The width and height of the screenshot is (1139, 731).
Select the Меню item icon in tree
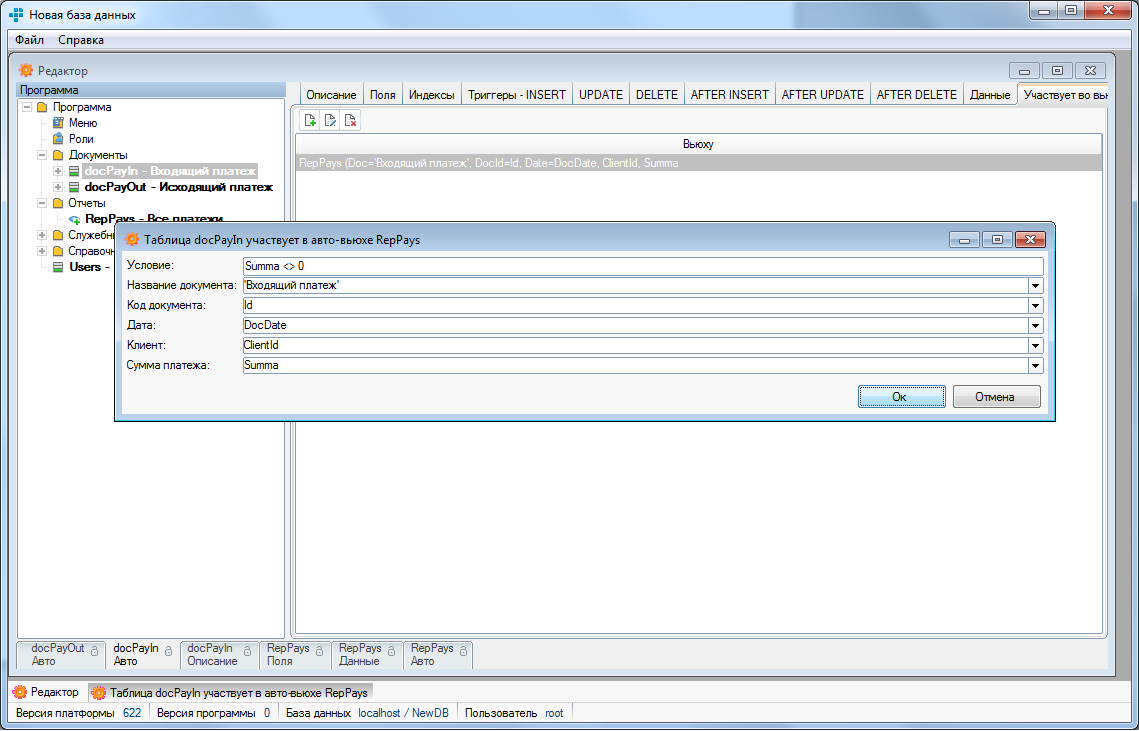58,123
